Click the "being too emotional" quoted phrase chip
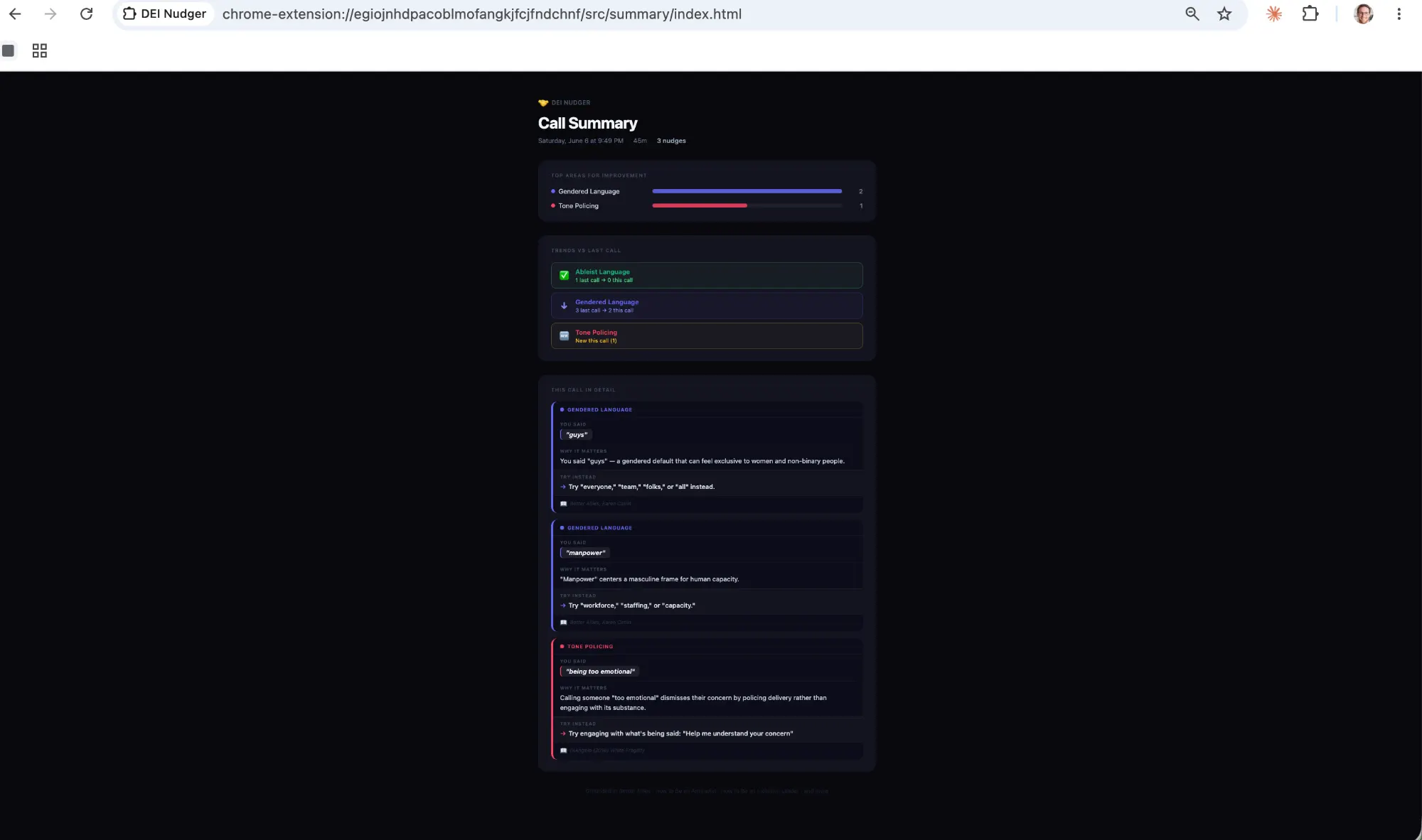Screen dimensions: 1422x840 600,672
